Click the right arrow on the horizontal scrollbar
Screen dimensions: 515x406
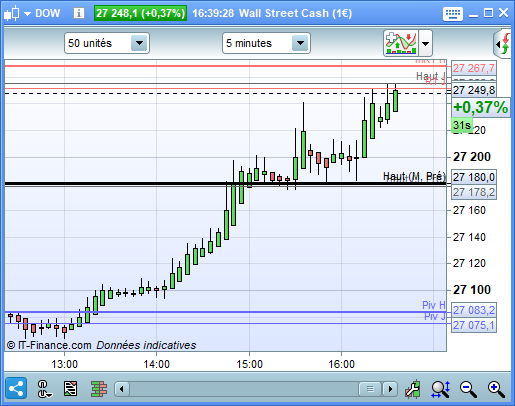(390, 389)
